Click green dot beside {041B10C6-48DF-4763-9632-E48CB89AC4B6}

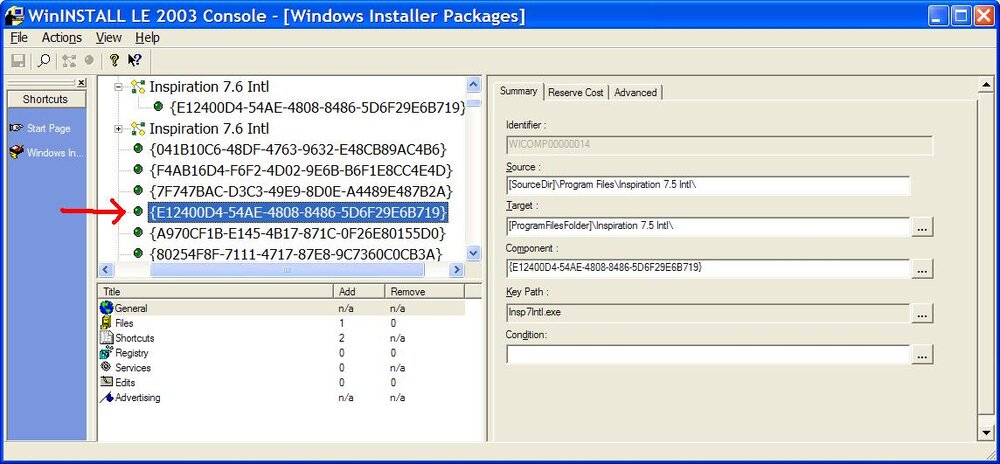point(138,149)
